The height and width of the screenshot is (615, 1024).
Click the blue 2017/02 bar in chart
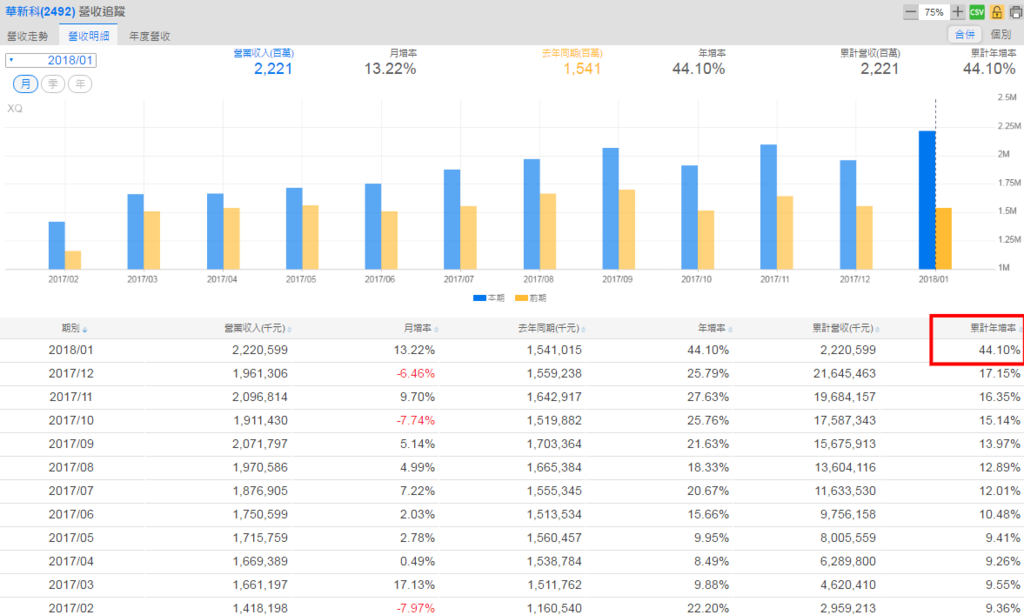[x=57, y=245]
